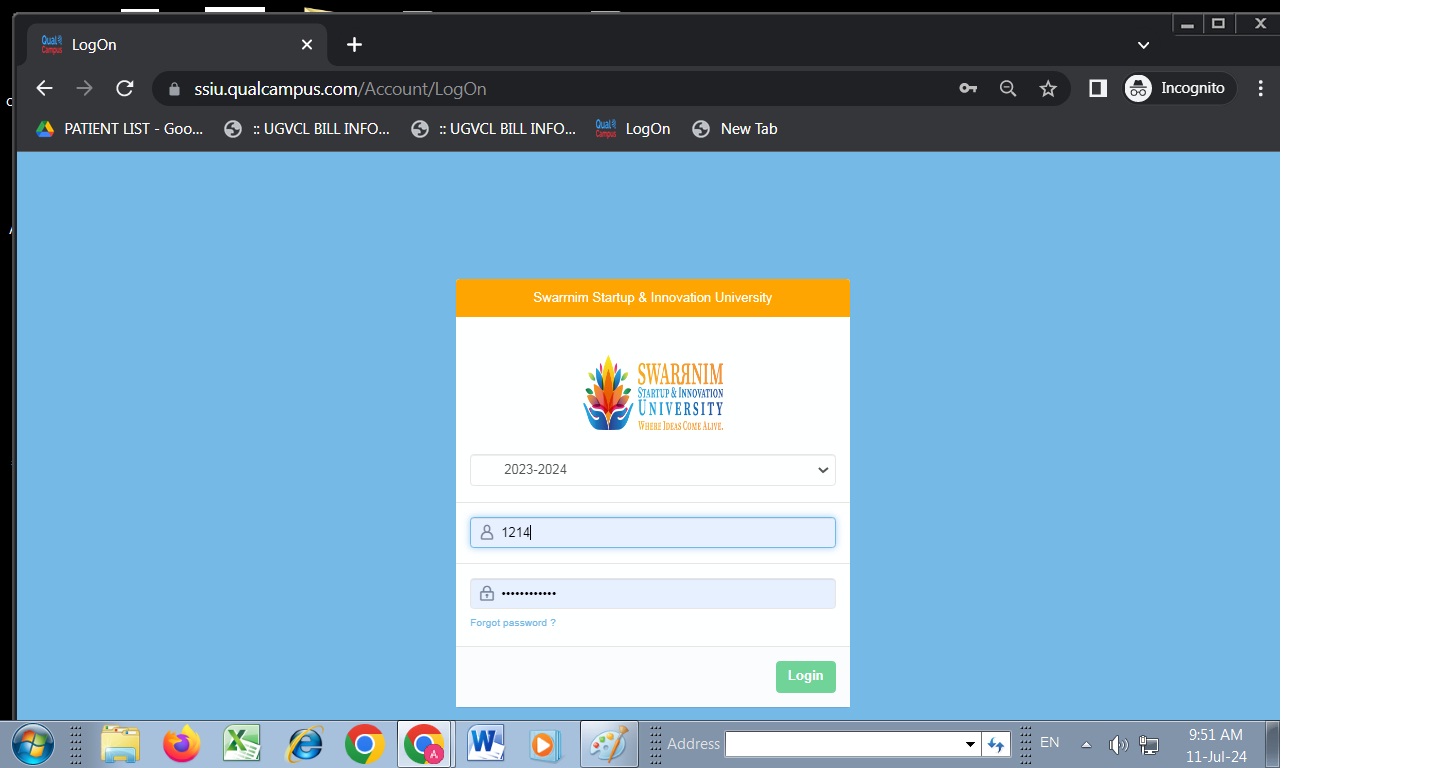1434x768 pixels.
Task: Click the forward navigation arrow
Action: [x=84, y=88]
